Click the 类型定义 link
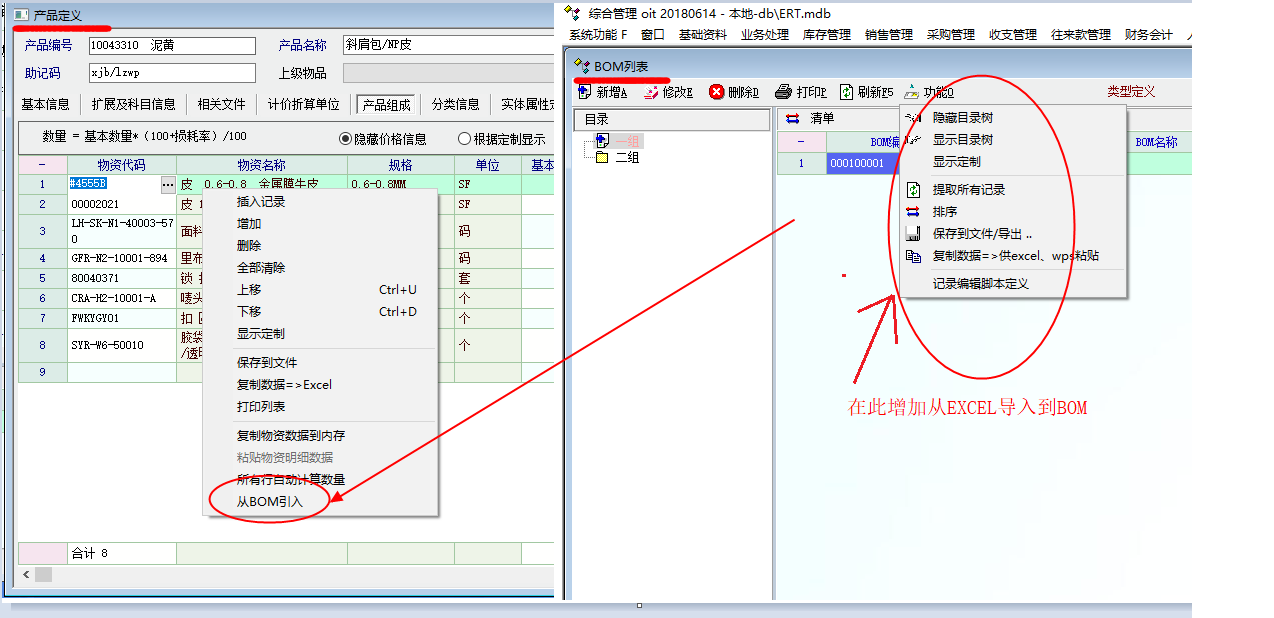 [x=1130, y=92]
